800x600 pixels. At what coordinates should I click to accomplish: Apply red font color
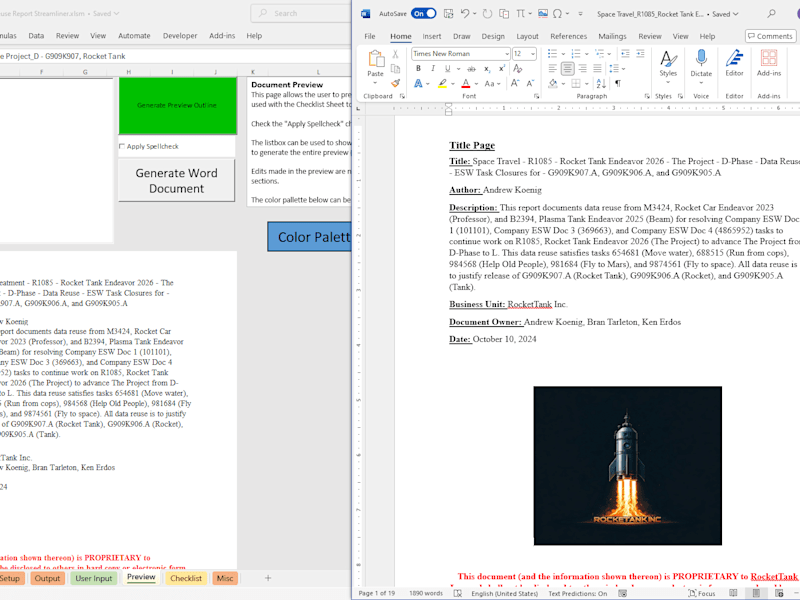point(466,84)
